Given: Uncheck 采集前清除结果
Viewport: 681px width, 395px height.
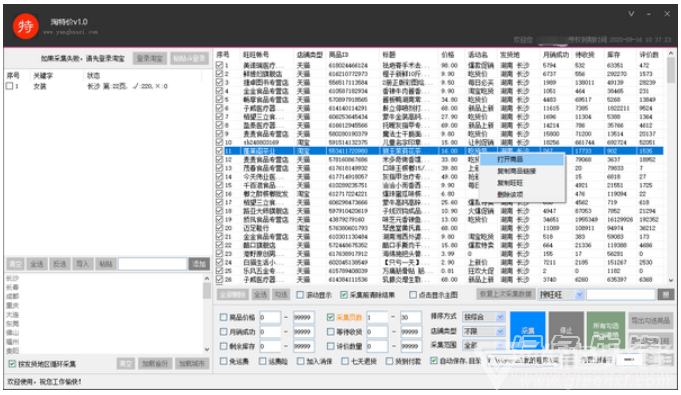Looking at the screenshot, I should tap(344, 295).
